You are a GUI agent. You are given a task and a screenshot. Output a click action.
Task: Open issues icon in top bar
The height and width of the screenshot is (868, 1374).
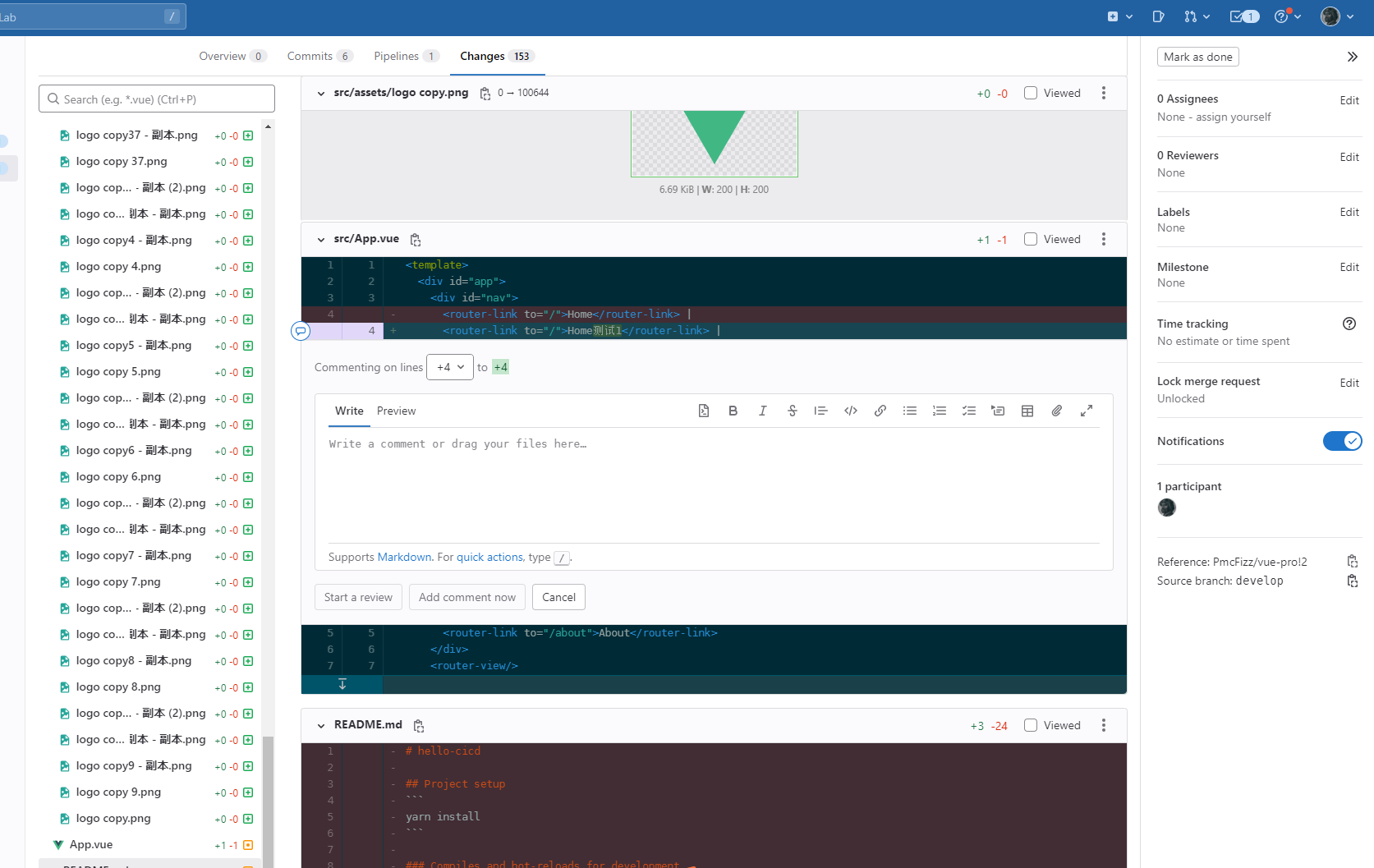click(1158, 16)
